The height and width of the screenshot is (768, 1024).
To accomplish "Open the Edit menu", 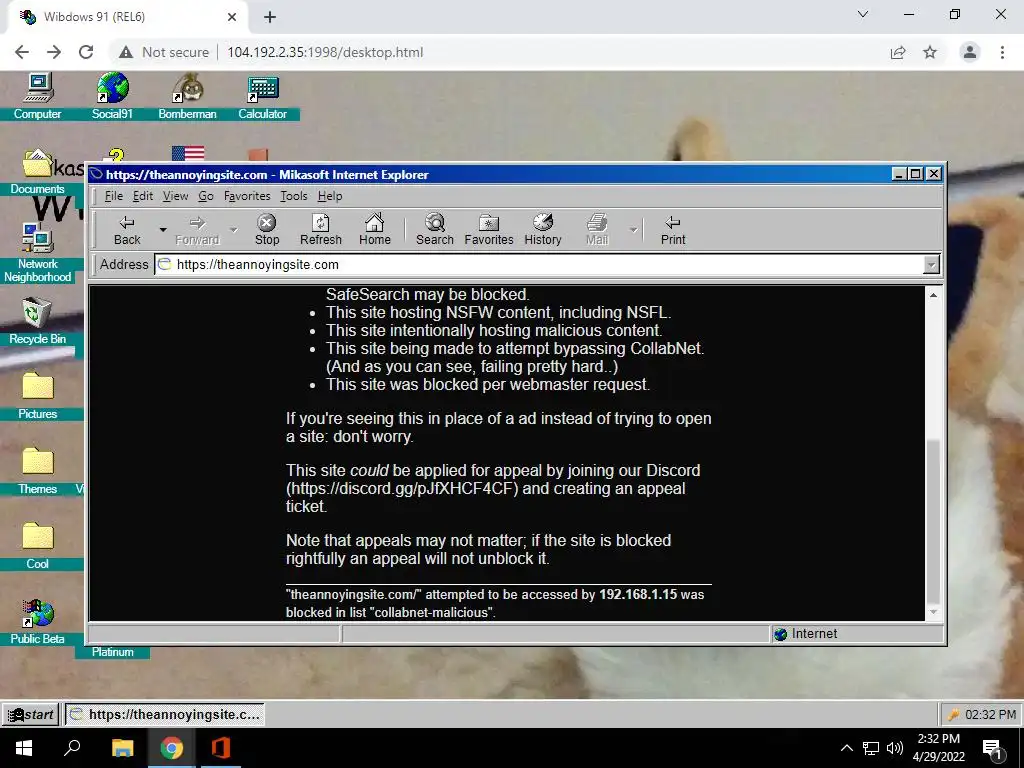I will click(x=142, y=196).
